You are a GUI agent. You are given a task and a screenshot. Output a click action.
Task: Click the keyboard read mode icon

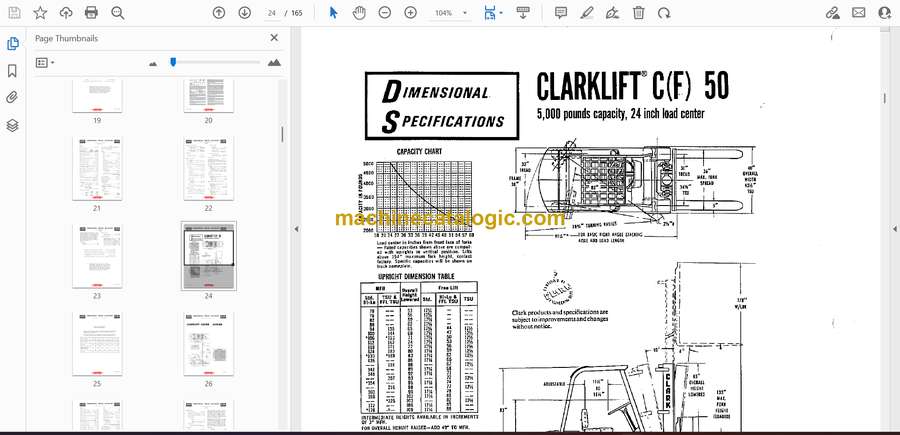[x=523, y=13]
